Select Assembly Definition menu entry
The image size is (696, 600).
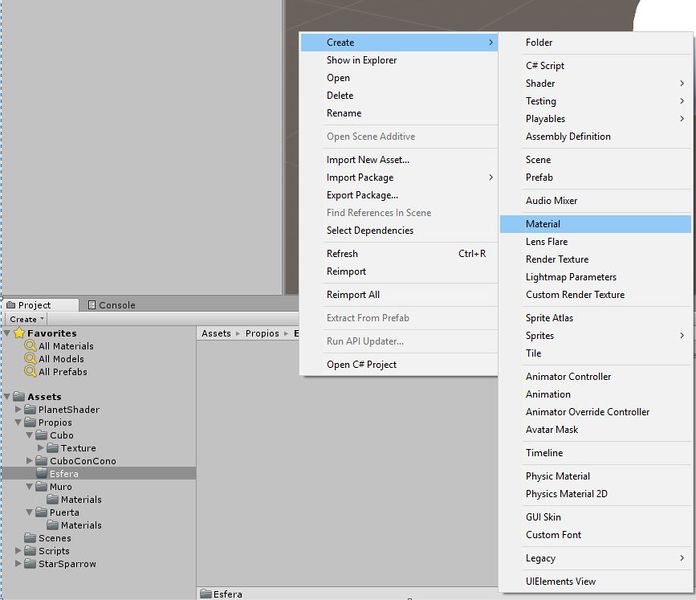point(595,137)
